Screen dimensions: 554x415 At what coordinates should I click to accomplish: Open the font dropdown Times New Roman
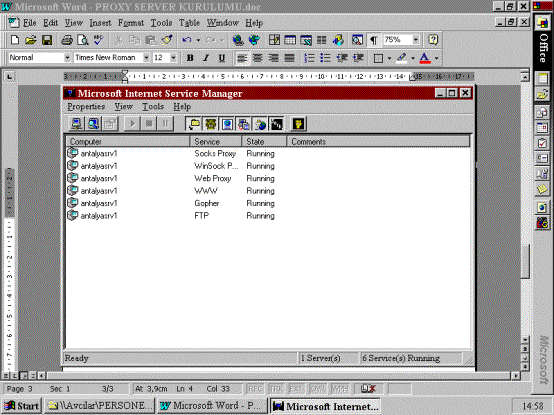[146, 58]
